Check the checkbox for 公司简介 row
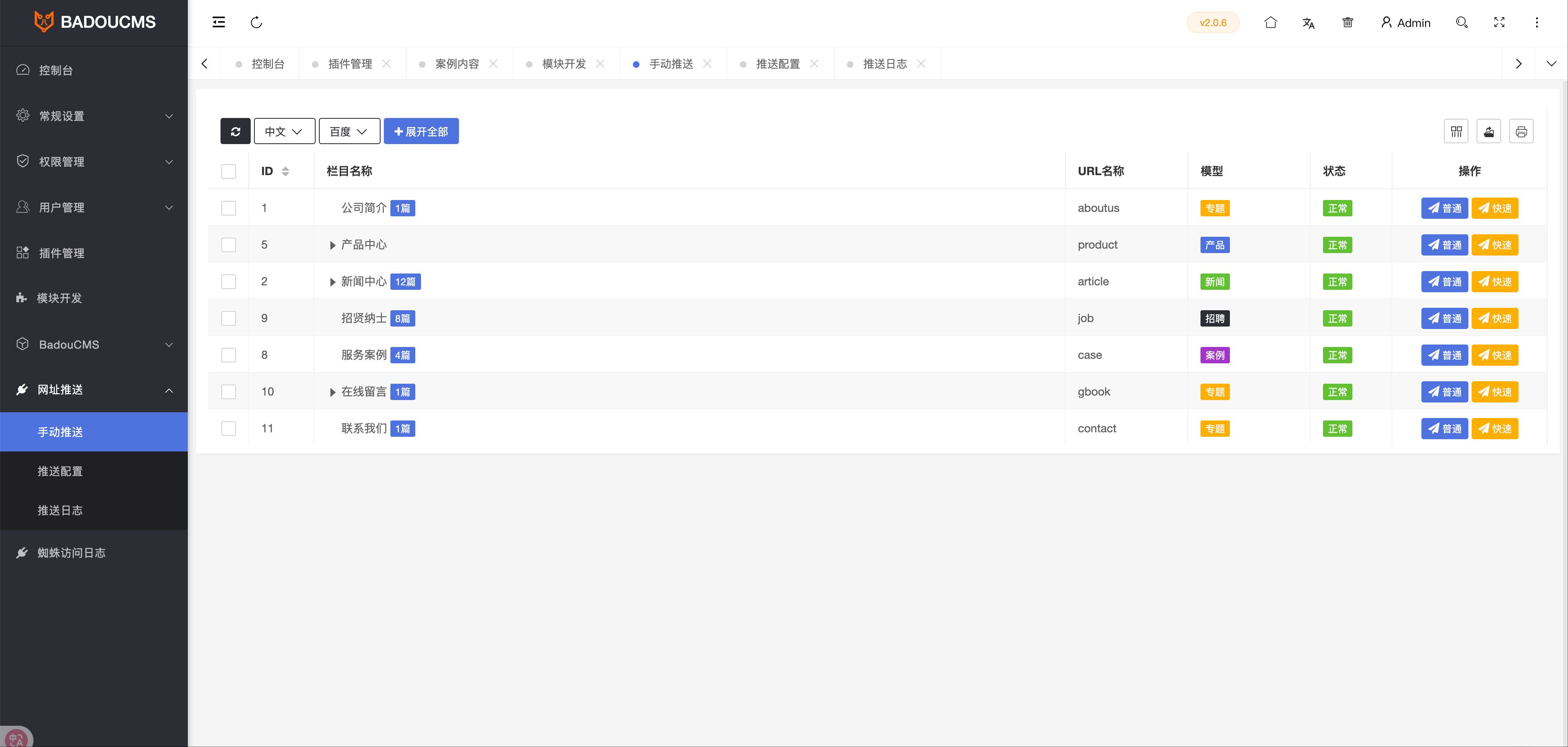The image size is (1568, 747). [228, 208]
